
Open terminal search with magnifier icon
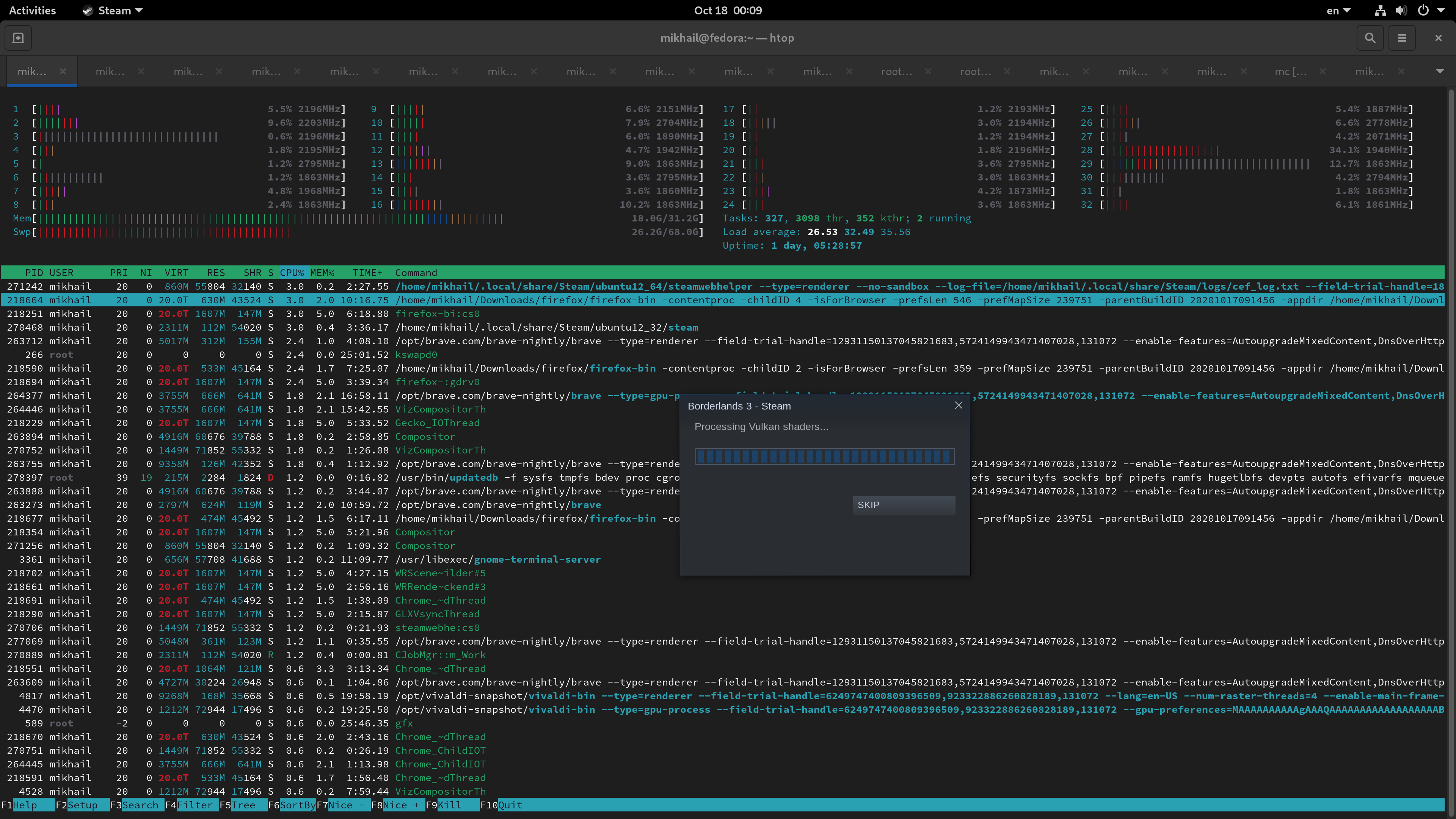click(1370, 38)
